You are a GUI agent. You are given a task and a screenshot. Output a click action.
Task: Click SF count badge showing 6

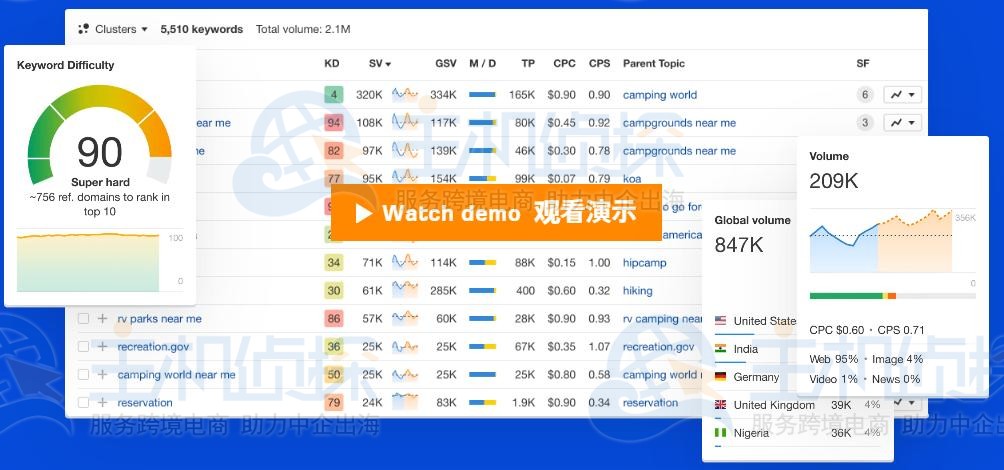pyautogui.click(x=865, y=95)
